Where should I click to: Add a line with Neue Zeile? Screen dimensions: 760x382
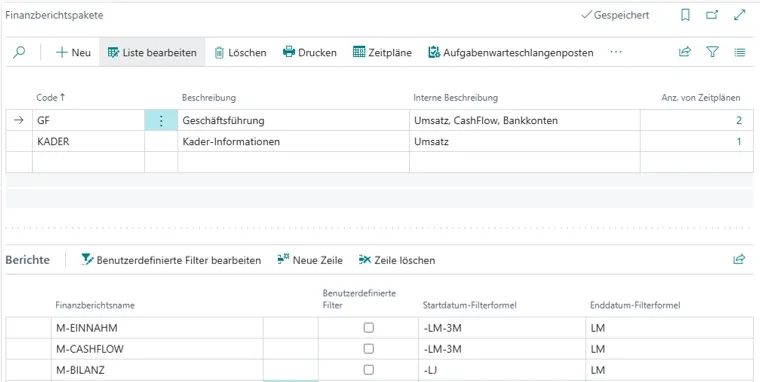(x=310, y=260)
